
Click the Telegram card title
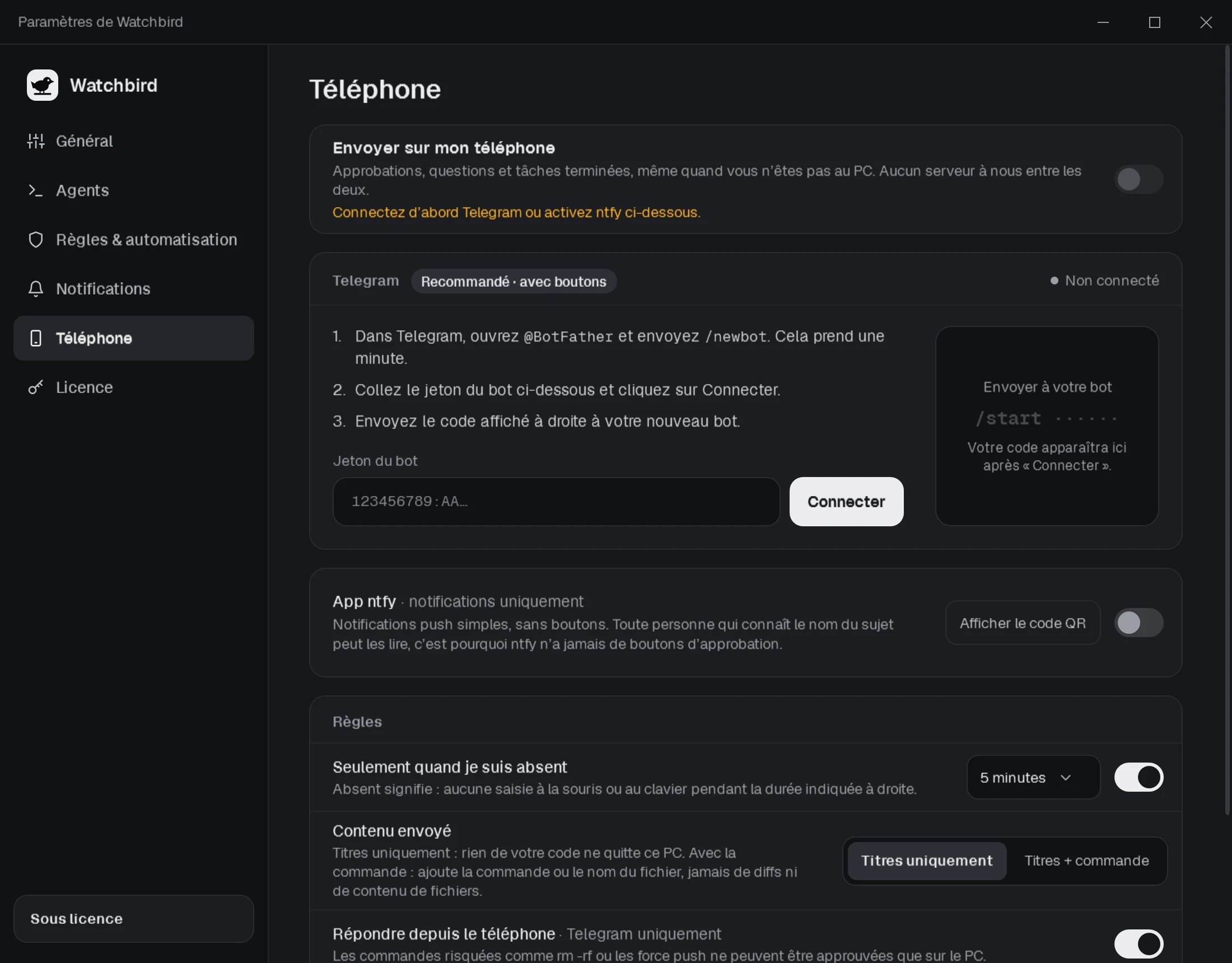coord(366,281)
